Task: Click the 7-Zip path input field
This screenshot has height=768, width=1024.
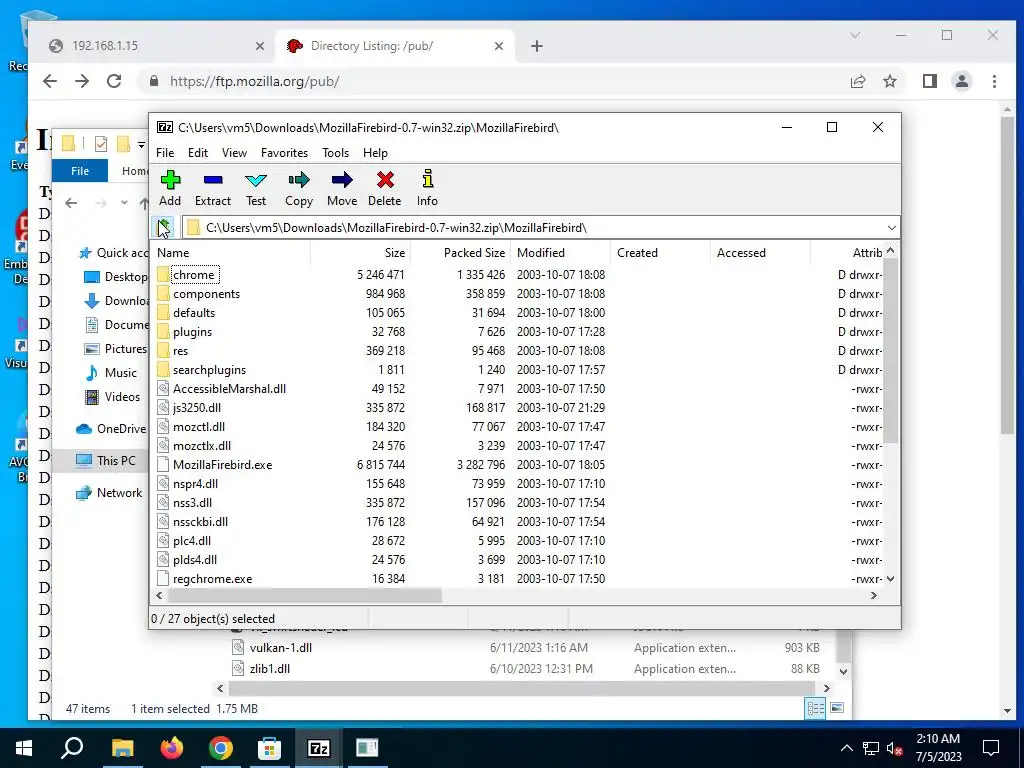Action: tap(541, 227)
